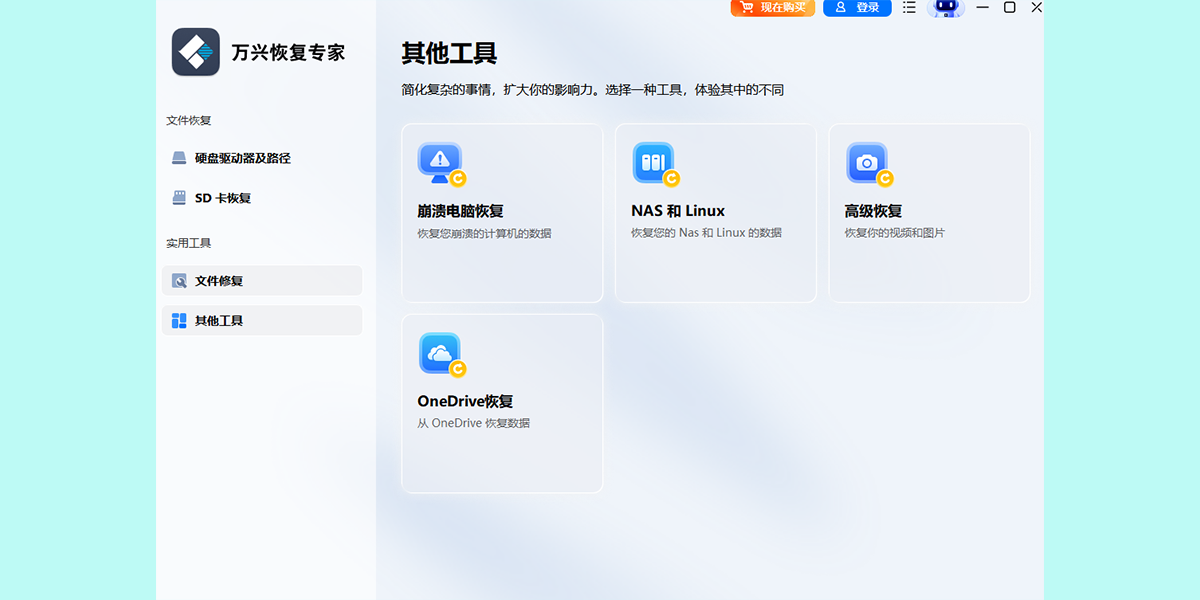Click the 高级恢复 camera icon
This screenshot has width=1200, height=600.
click(x=867, y=163)
